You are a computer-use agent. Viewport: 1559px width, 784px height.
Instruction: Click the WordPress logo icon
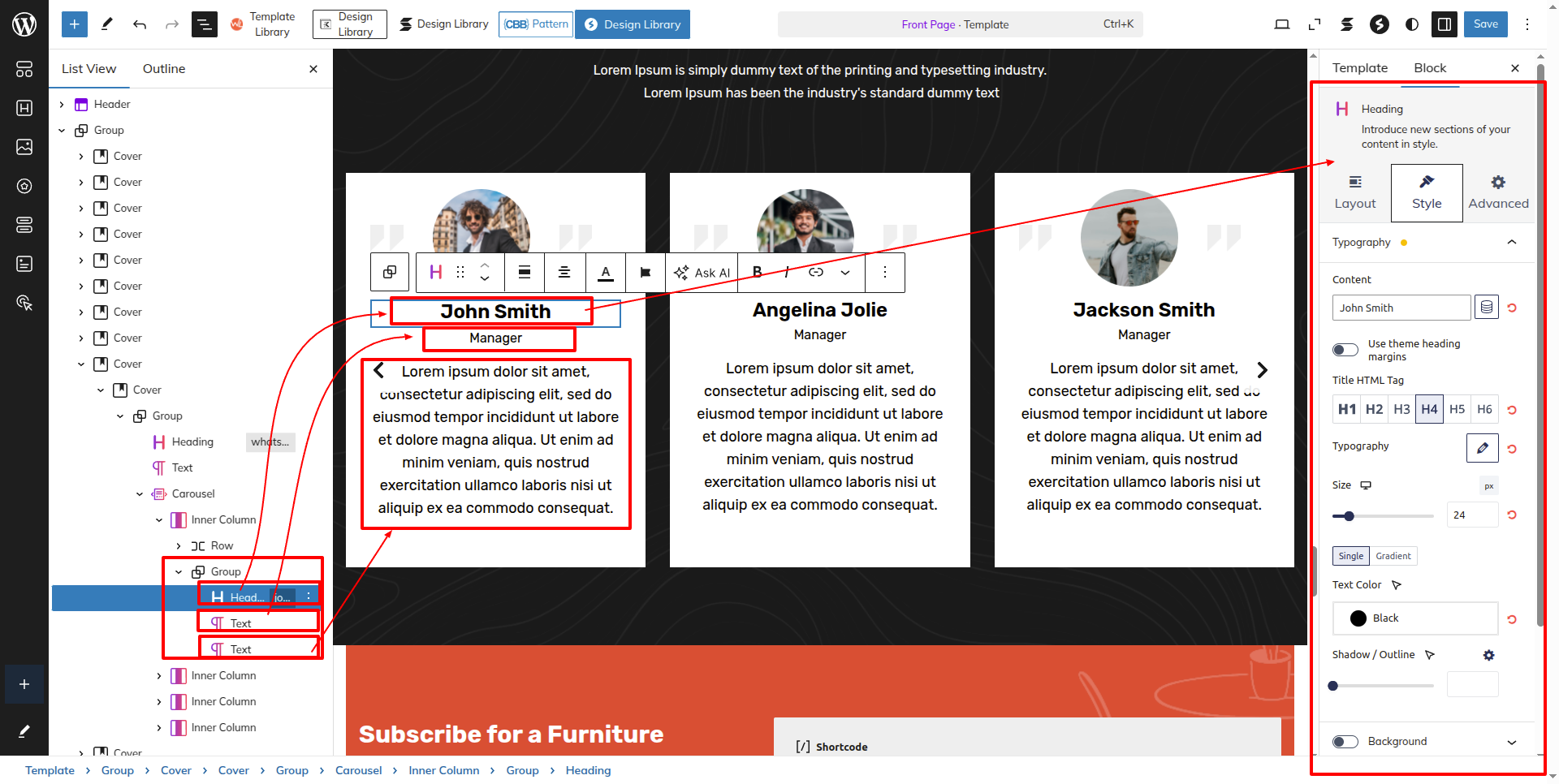coord(24,24)
